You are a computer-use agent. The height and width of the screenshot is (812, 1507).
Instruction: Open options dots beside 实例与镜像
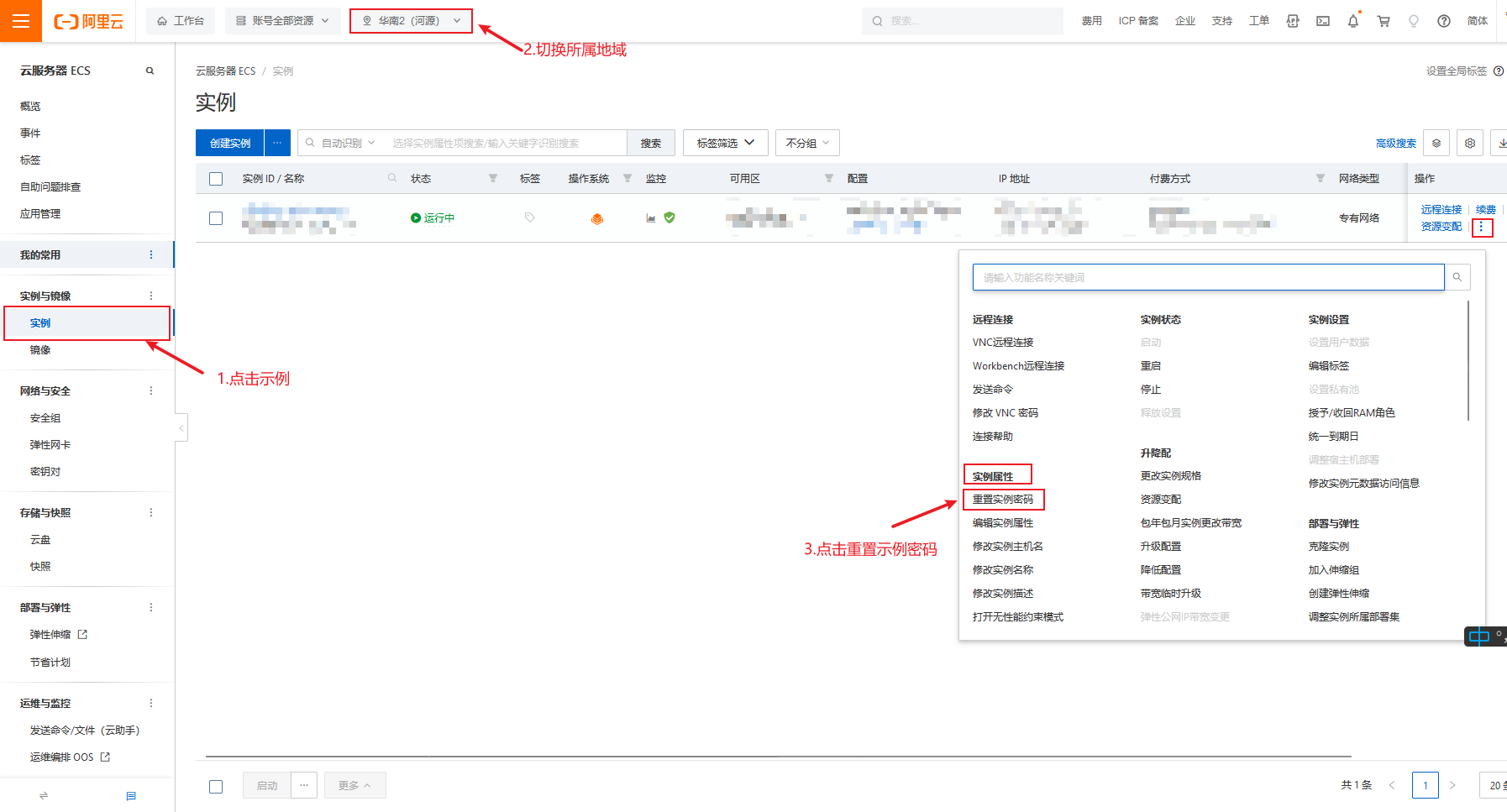151,296
